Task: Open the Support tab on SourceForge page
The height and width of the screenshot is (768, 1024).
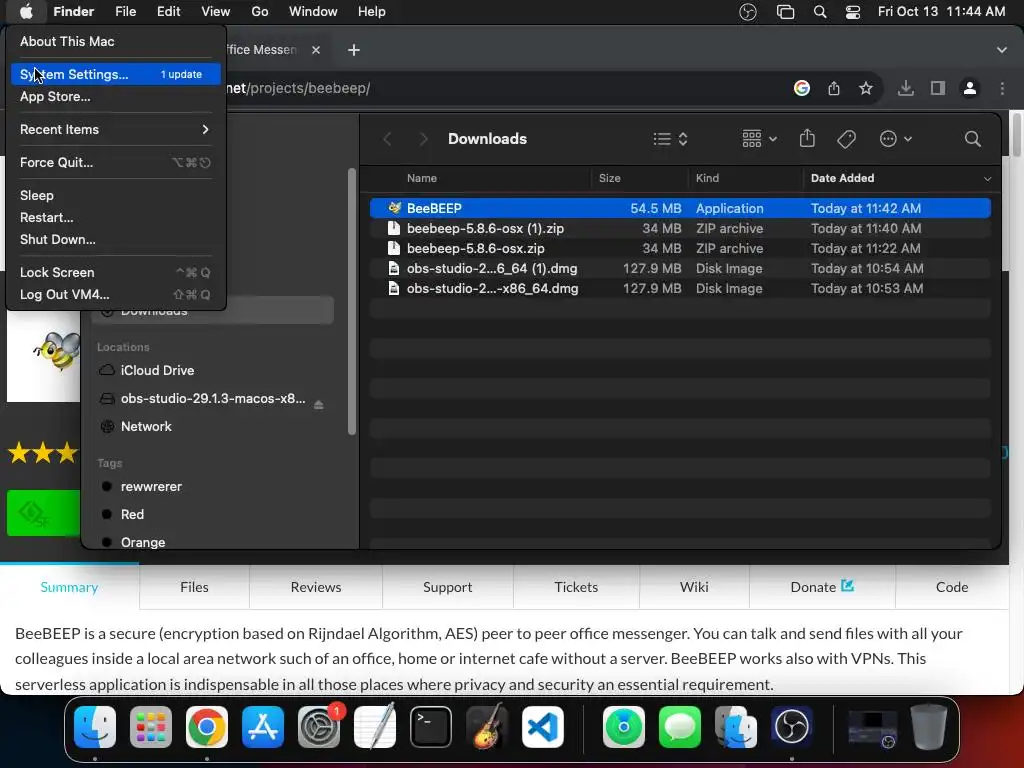Action: click(x=447, y=587)
